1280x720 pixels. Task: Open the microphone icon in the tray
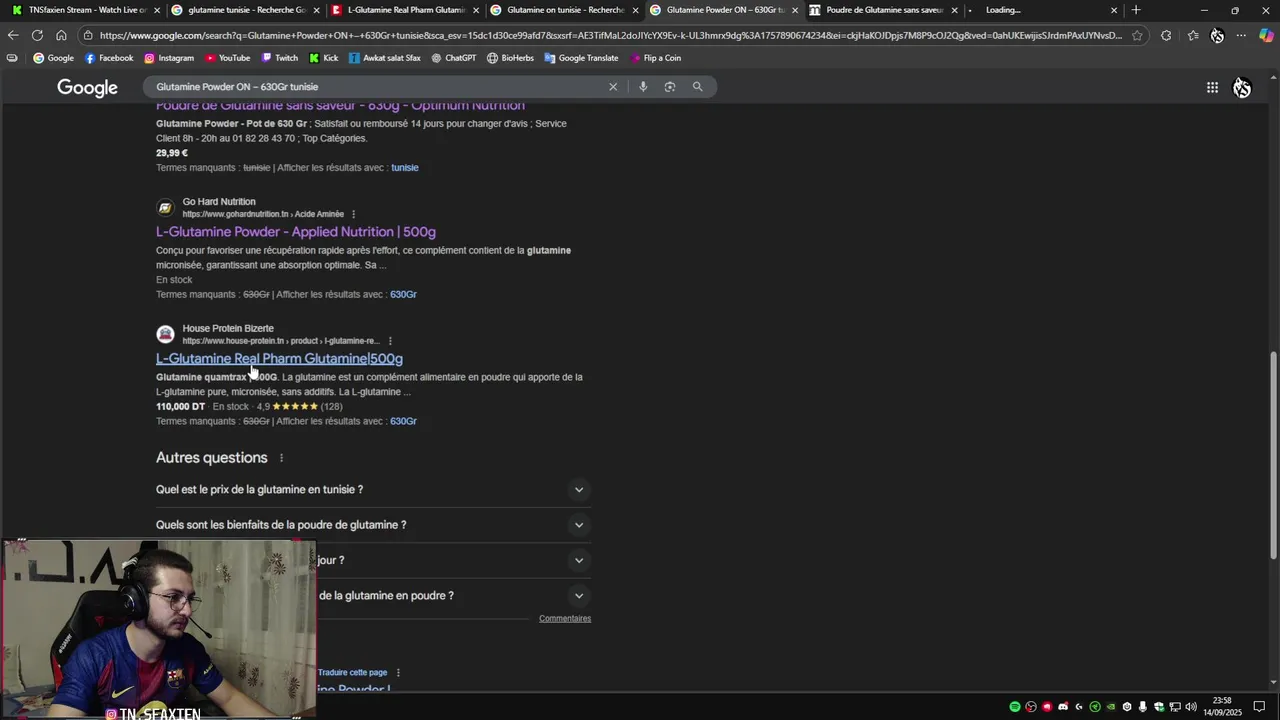[1143, 707]
